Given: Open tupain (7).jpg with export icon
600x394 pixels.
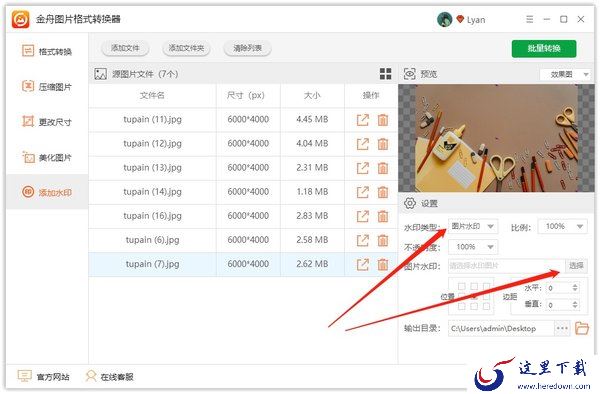Looking at the screenshot, I should pos(362,264).
